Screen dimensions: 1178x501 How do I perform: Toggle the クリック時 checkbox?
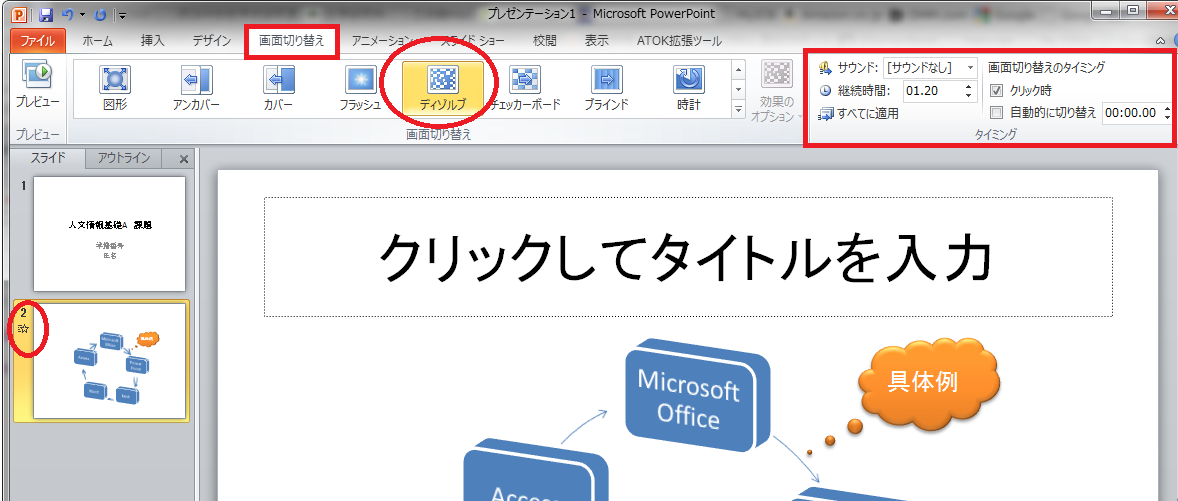pyautogui.click(x=997, y=90)
